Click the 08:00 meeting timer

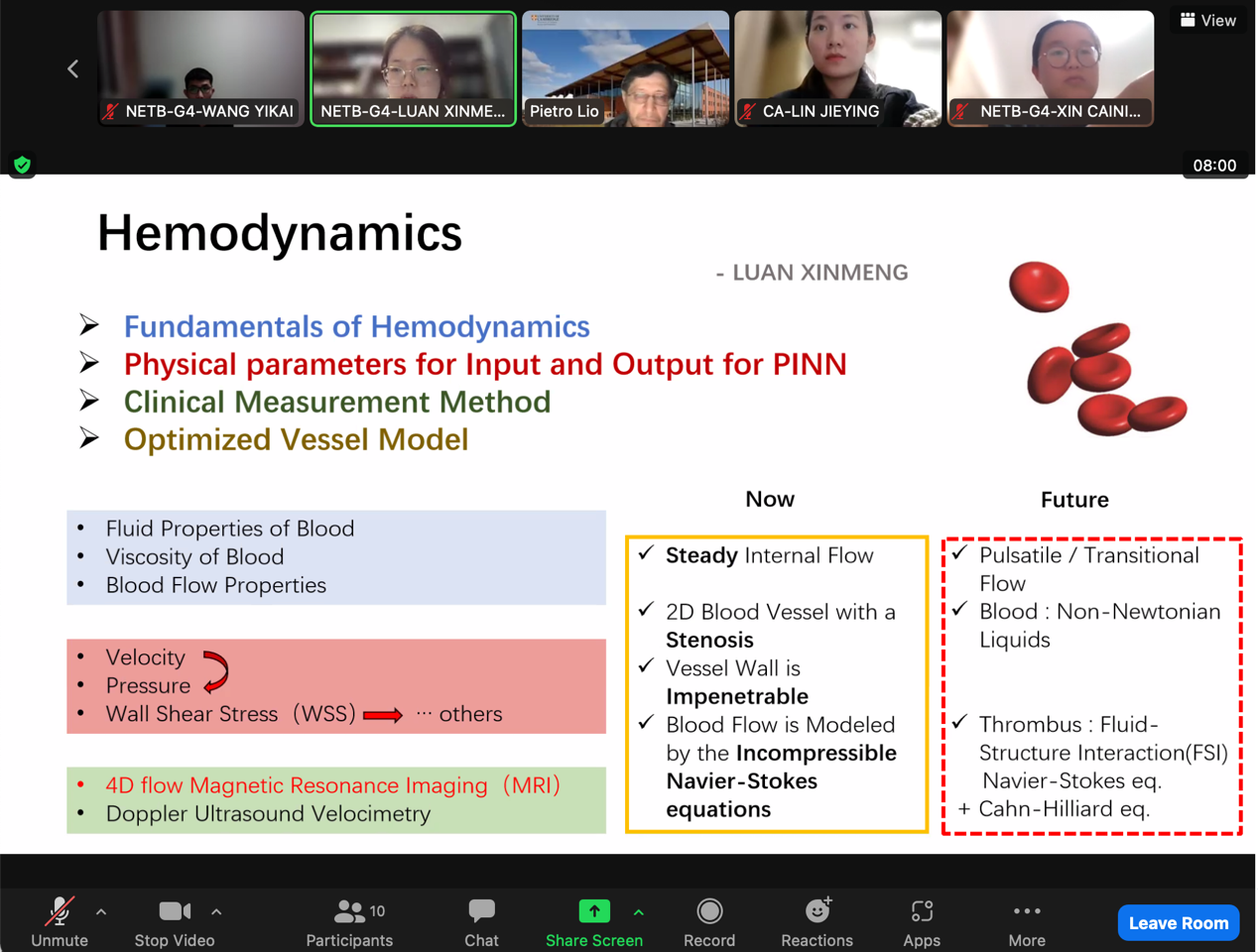(1214, 166)
